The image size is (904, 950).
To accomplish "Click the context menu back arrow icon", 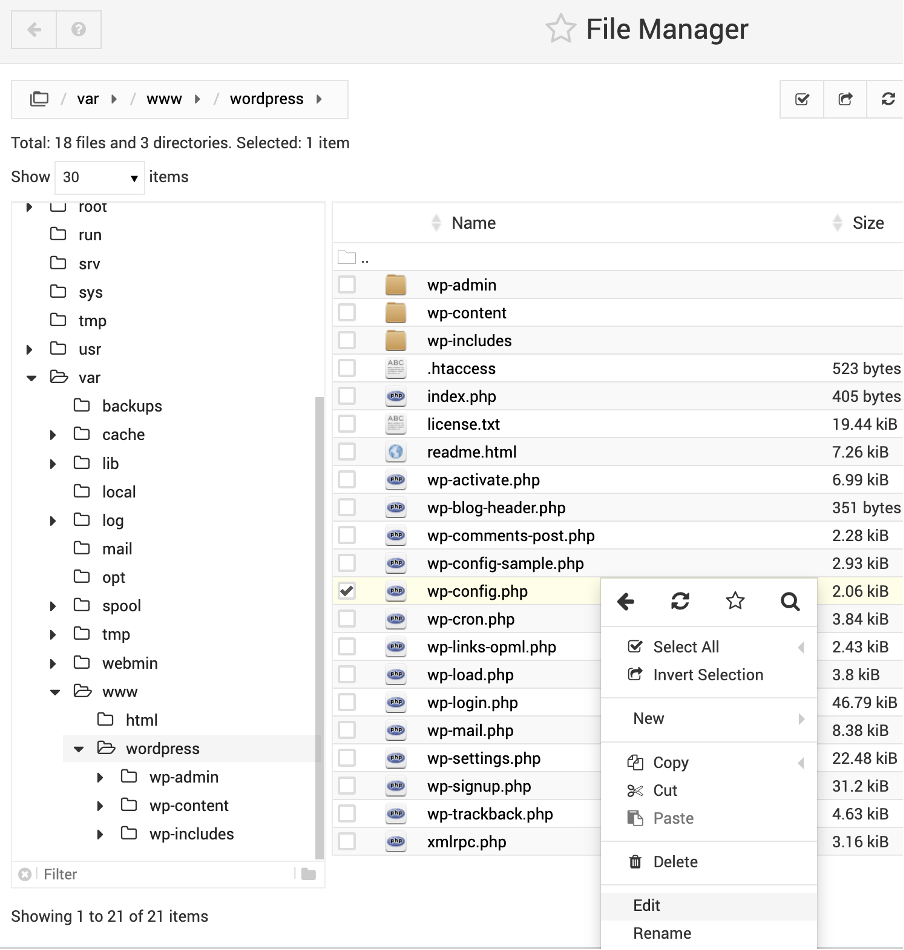I will (625, 601).
